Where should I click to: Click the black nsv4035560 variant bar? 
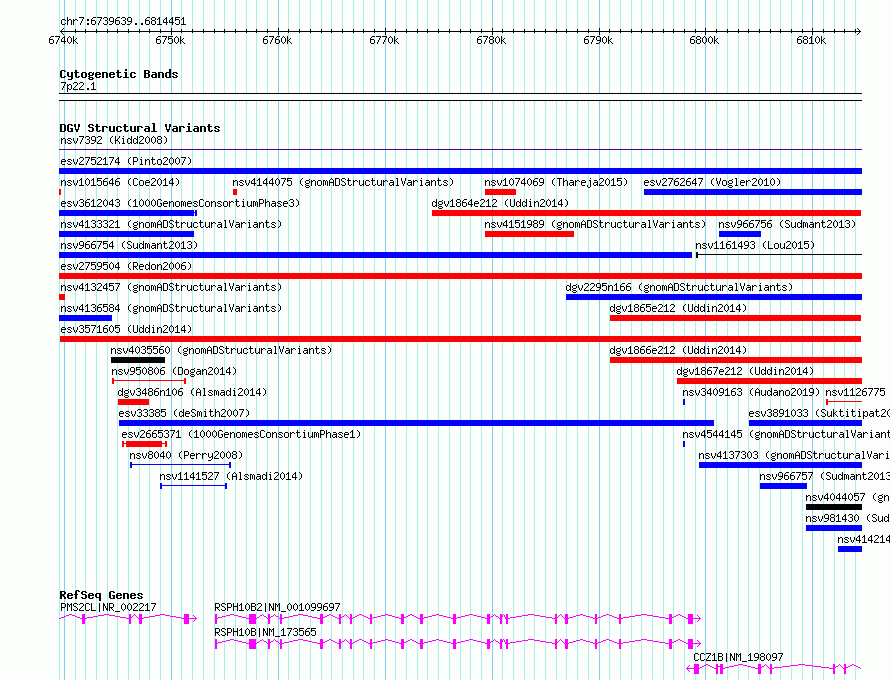[x=138, y=360]
